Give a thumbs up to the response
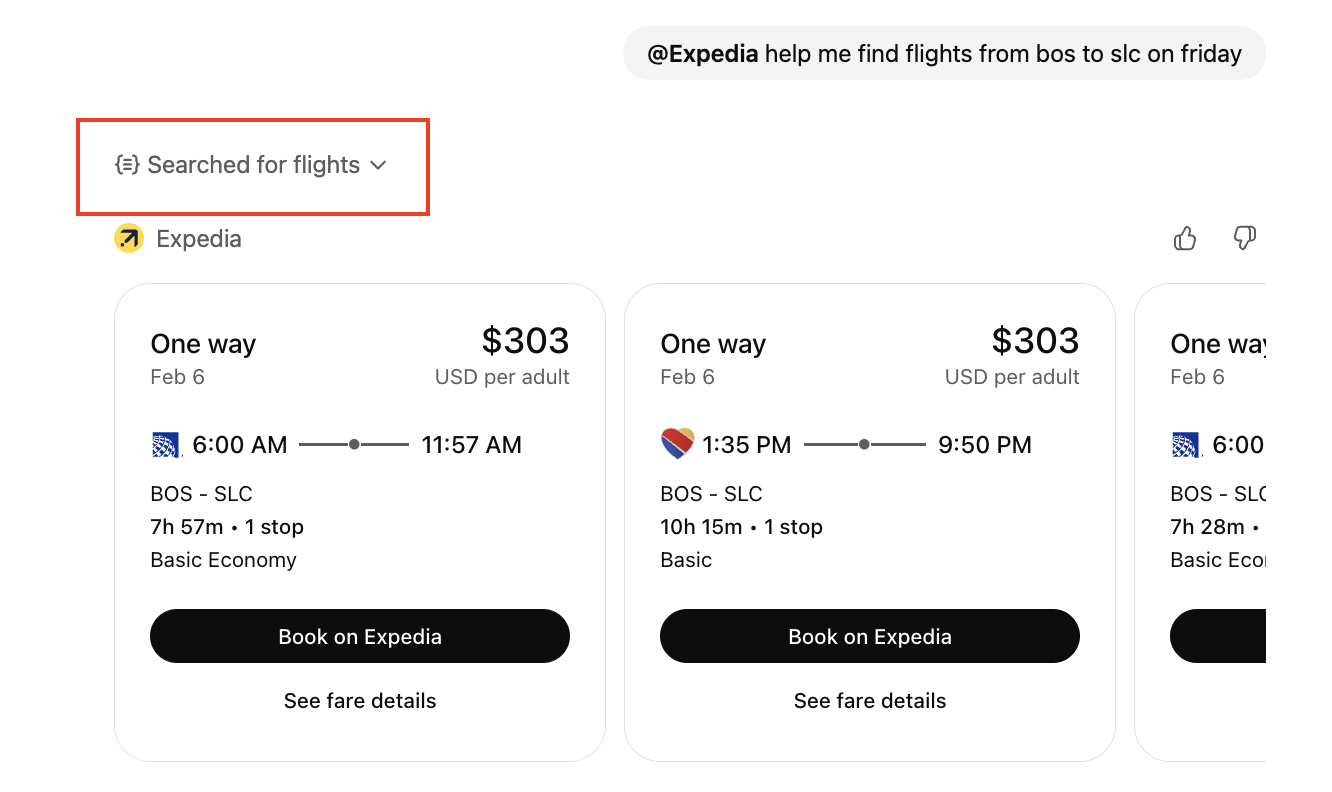The width and height of the screenshot is (1332, 792). tap(1185, 238)
